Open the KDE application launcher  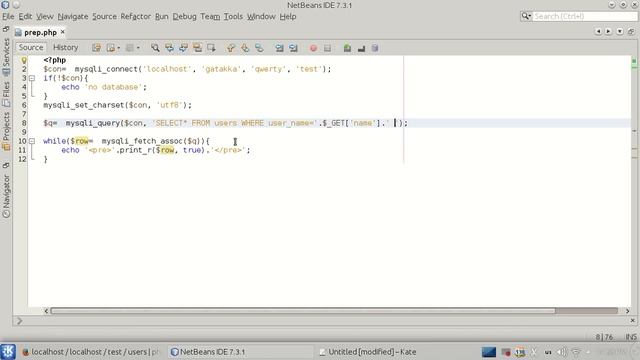pyautogui.click(x=8, y=351)
